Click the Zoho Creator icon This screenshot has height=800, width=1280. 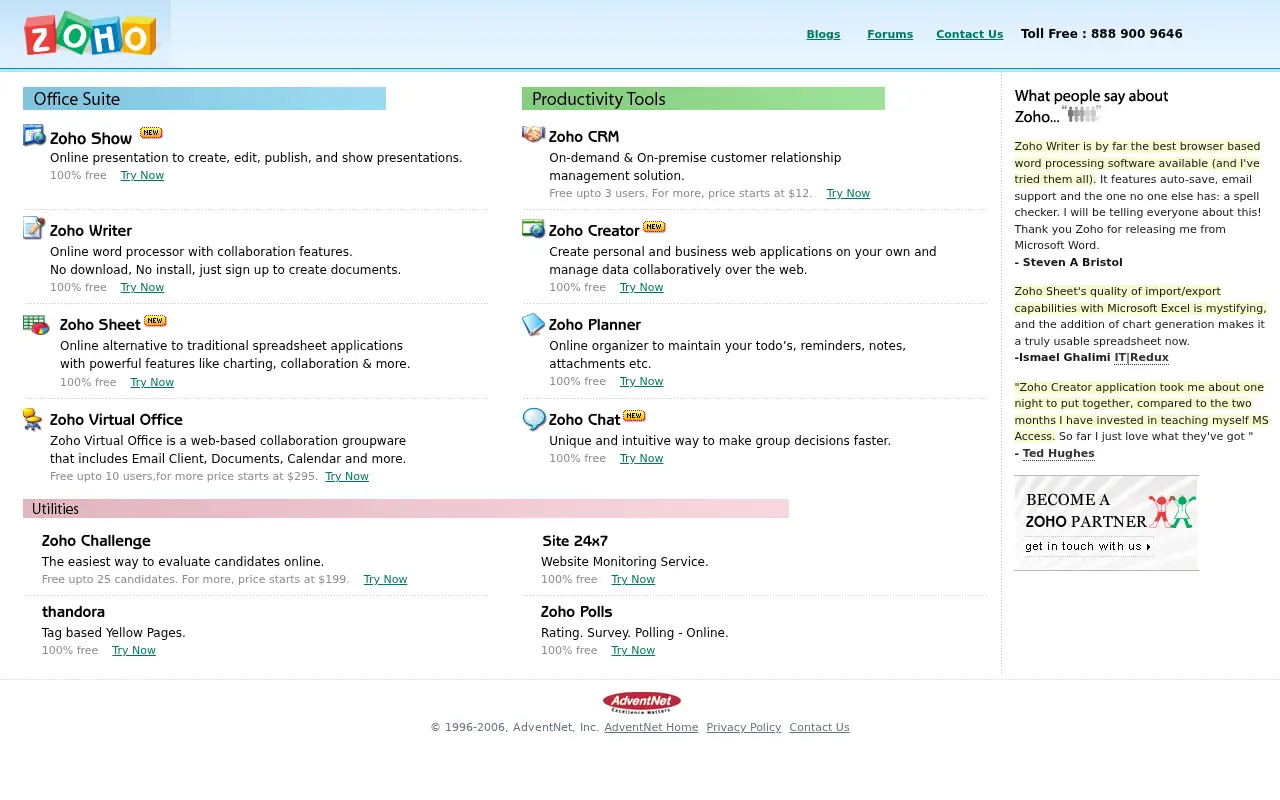(533, 229)
